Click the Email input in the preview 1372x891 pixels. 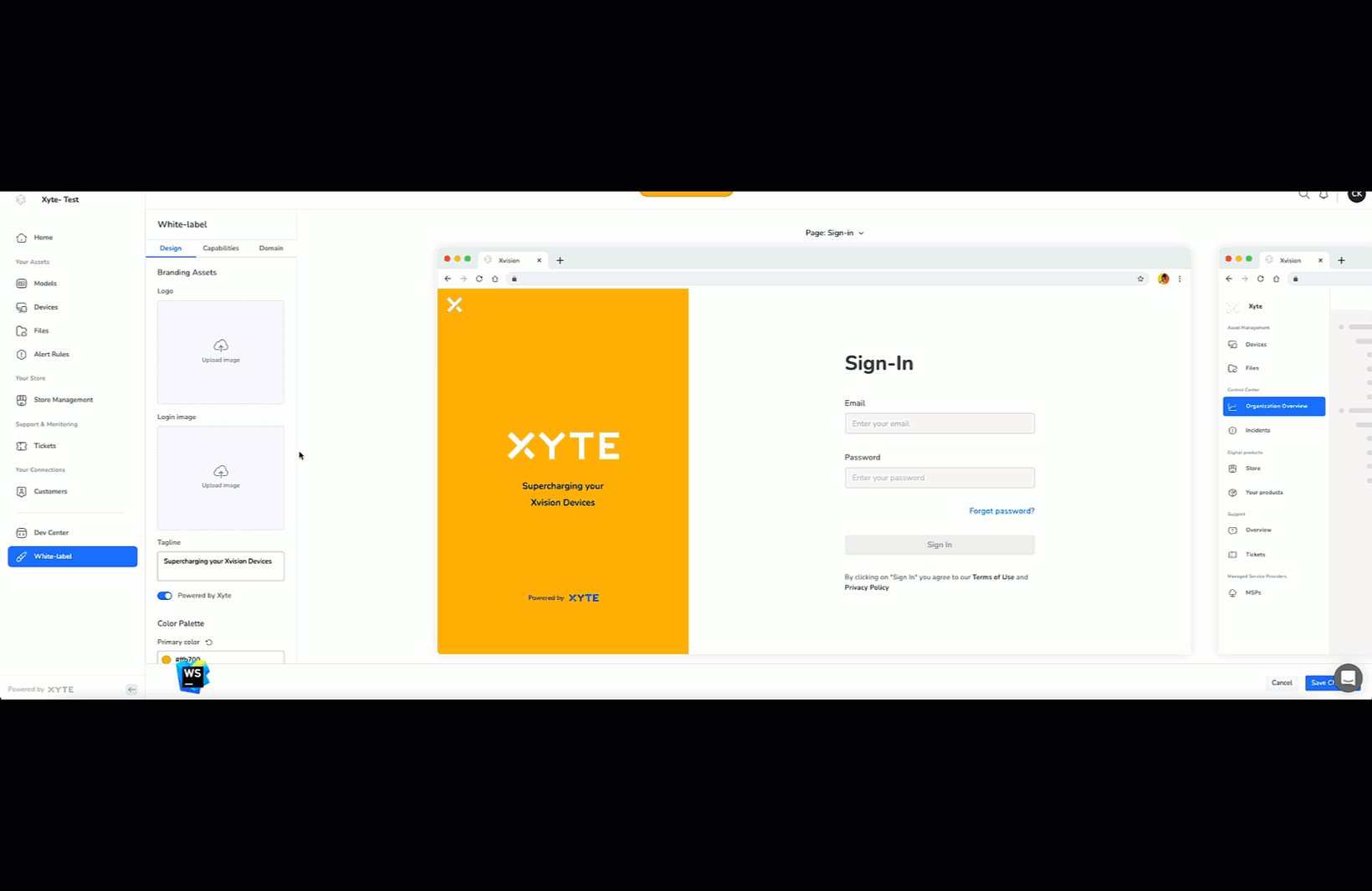point(939,423)
